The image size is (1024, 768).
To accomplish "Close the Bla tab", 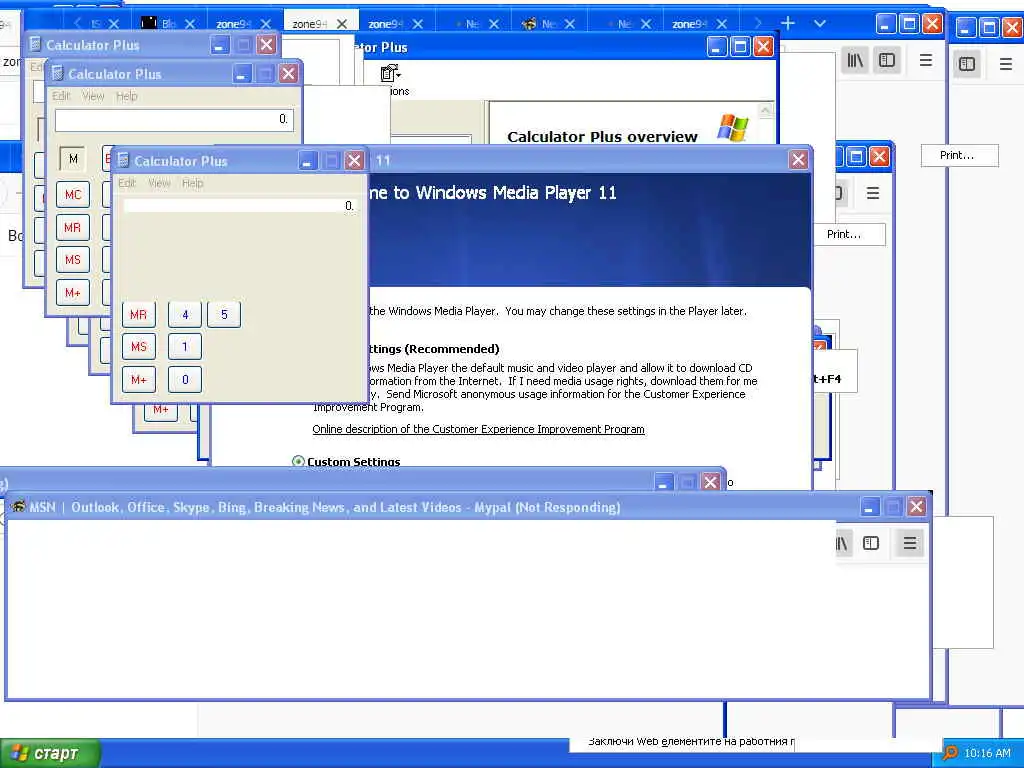I will pyautogui.click(x=190, y=24).
